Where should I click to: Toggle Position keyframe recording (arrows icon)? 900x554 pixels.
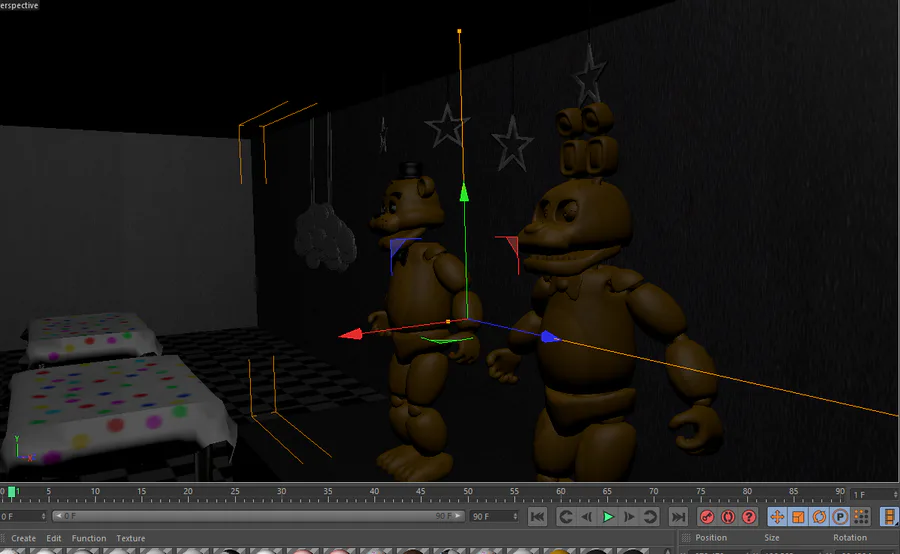[777, 517]
